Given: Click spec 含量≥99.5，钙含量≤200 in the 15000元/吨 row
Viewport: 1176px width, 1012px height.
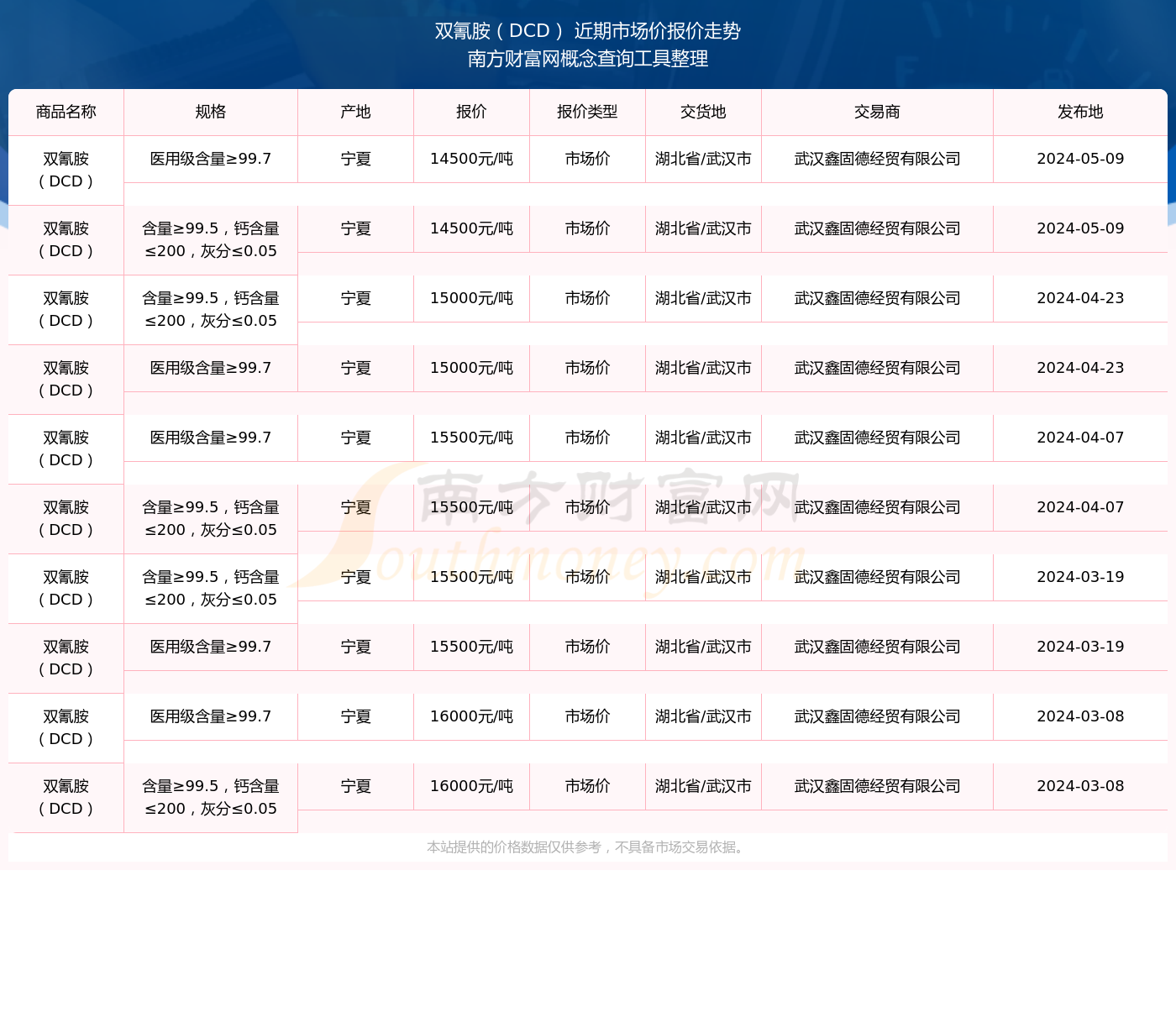Looking at the screenshot, I should [211, 309].
